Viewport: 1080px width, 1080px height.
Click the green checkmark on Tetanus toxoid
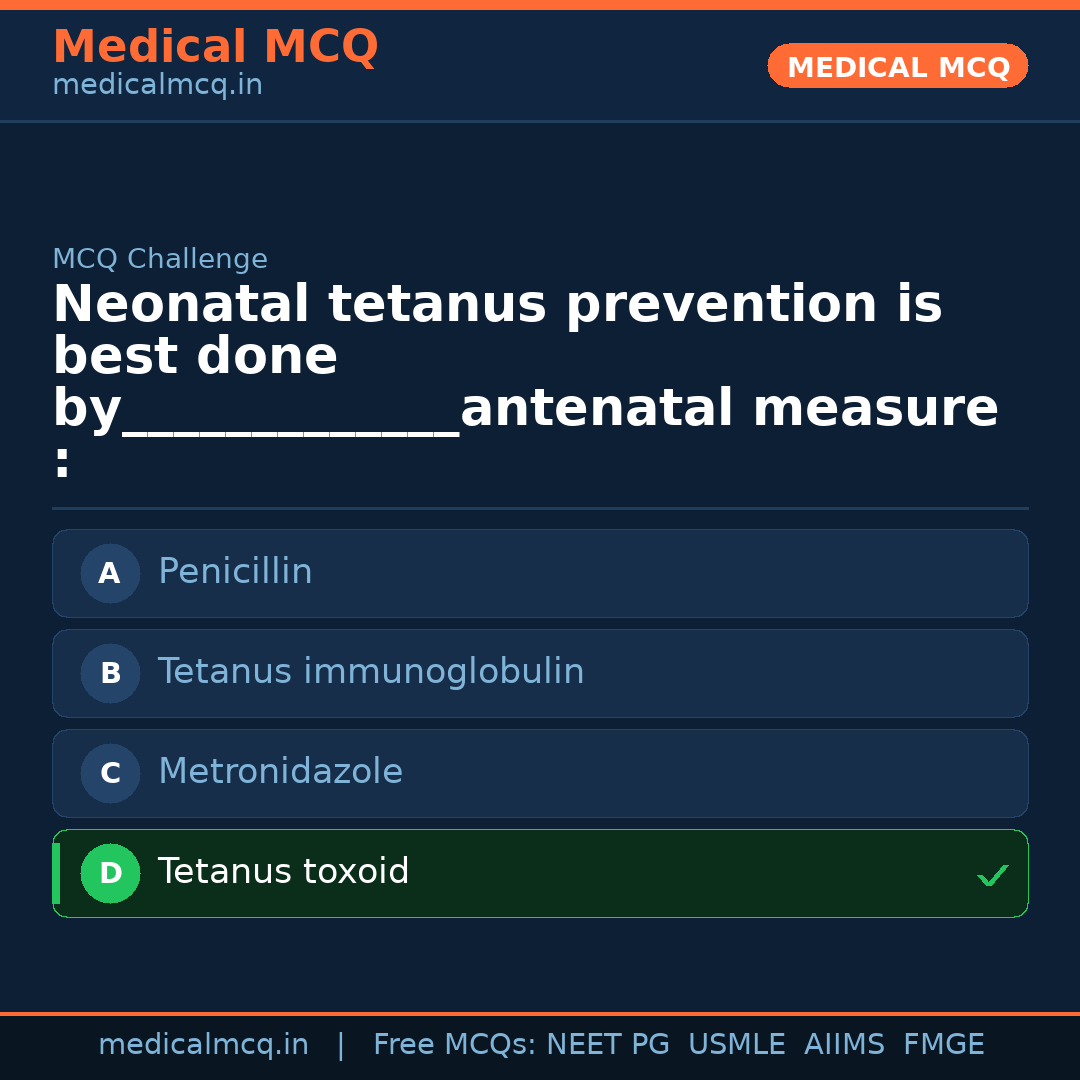992,876
